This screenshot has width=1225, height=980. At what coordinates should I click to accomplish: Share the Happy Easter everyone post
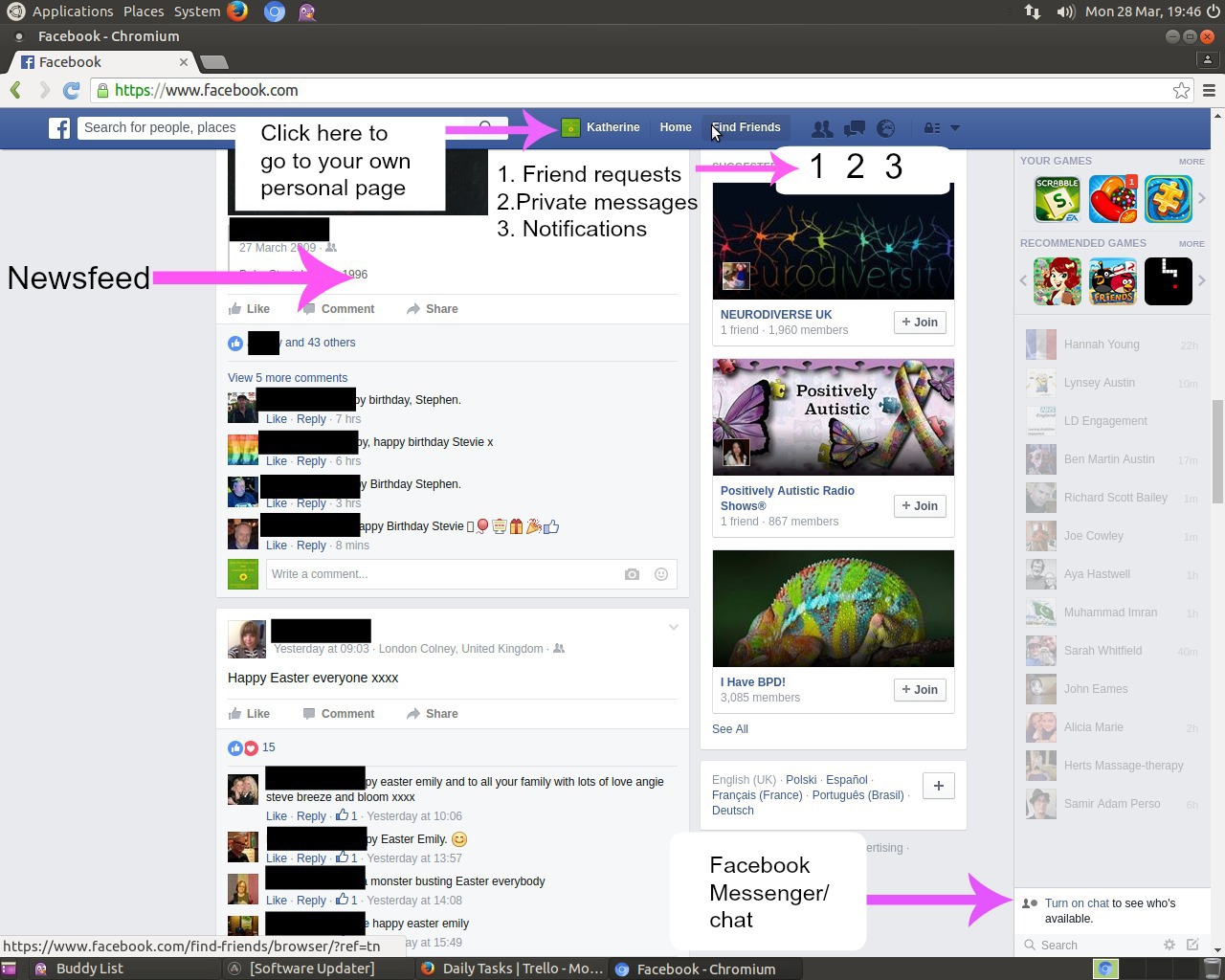click(432, 714)
